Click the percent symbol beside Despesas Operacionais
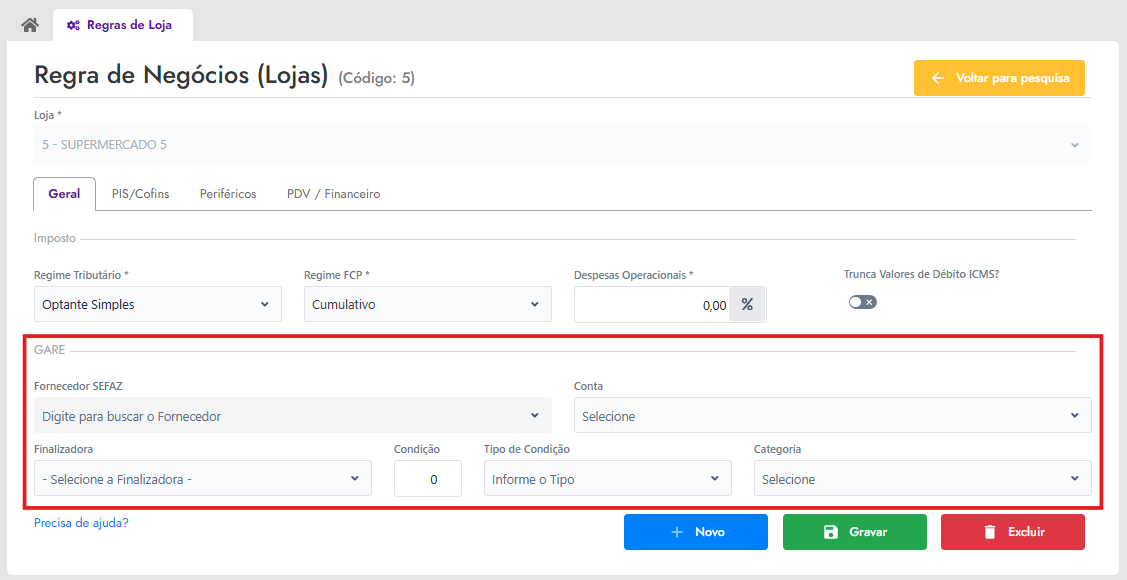The height and width of the screenshot is (580, 1127). pyautogui.click(x=748, y=304)
